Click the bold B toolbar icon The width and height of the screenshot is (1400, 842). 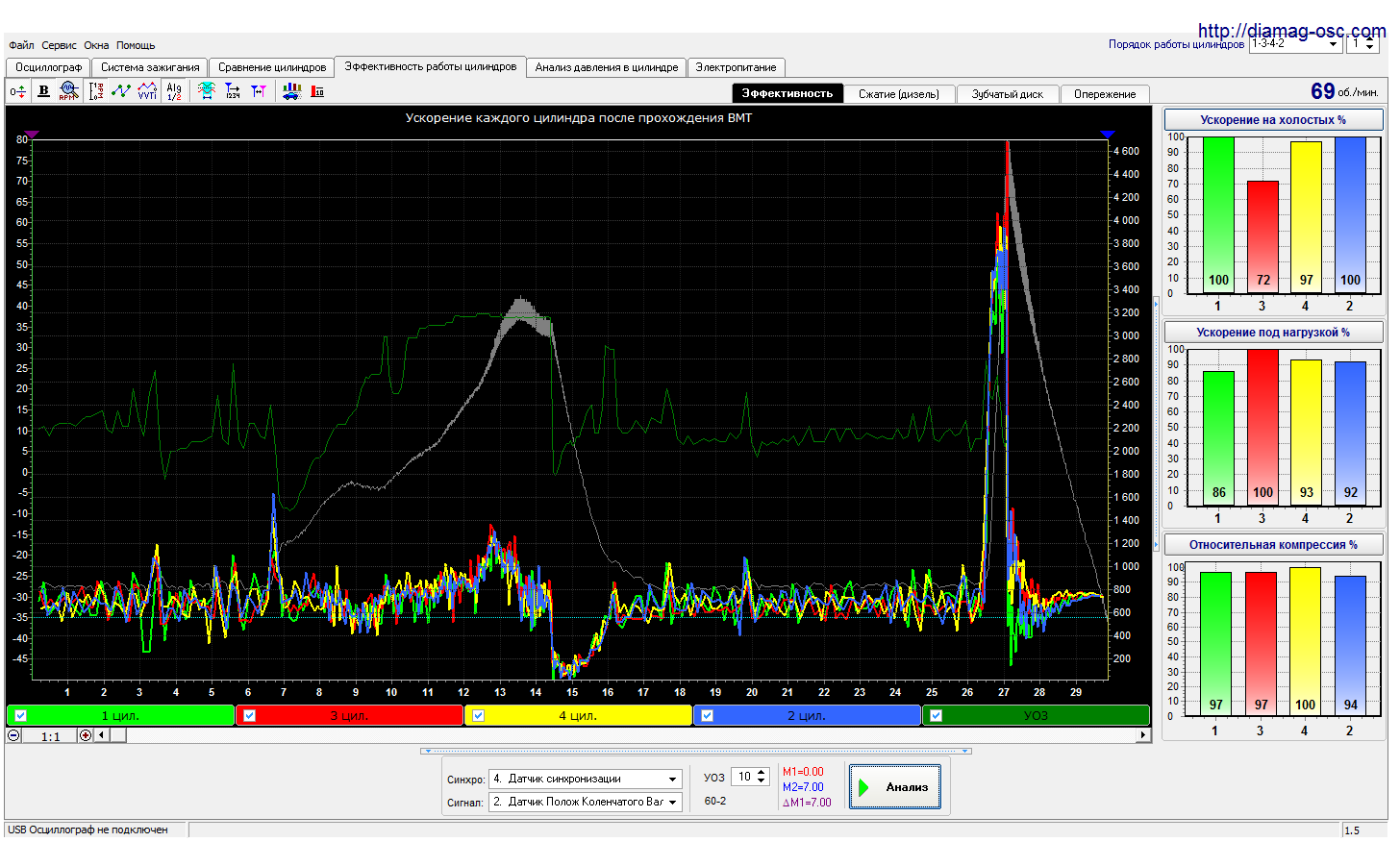(x=43, y=91)
